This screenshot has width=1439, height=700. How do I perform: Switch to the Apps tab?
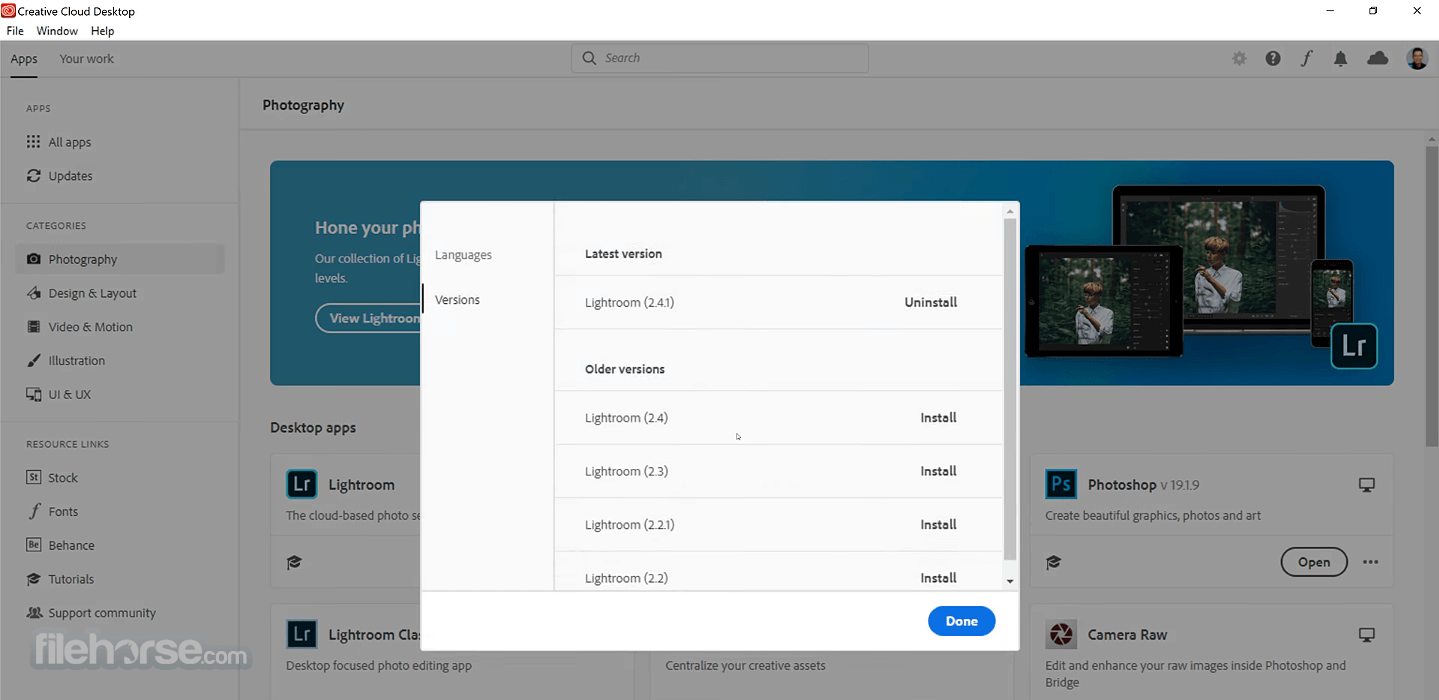pos(24,59)
